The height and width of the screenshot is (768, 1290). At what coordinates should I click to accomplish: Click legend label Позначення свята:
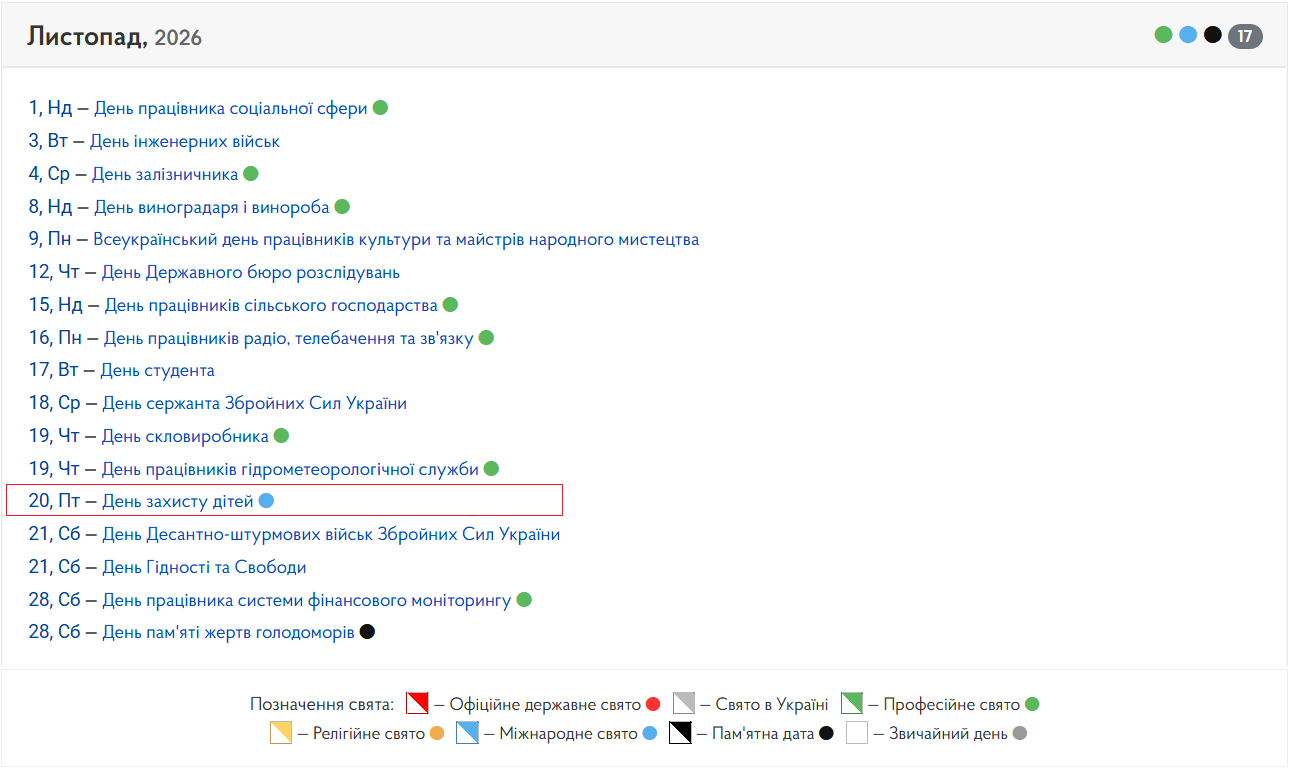tap(322, 705)
